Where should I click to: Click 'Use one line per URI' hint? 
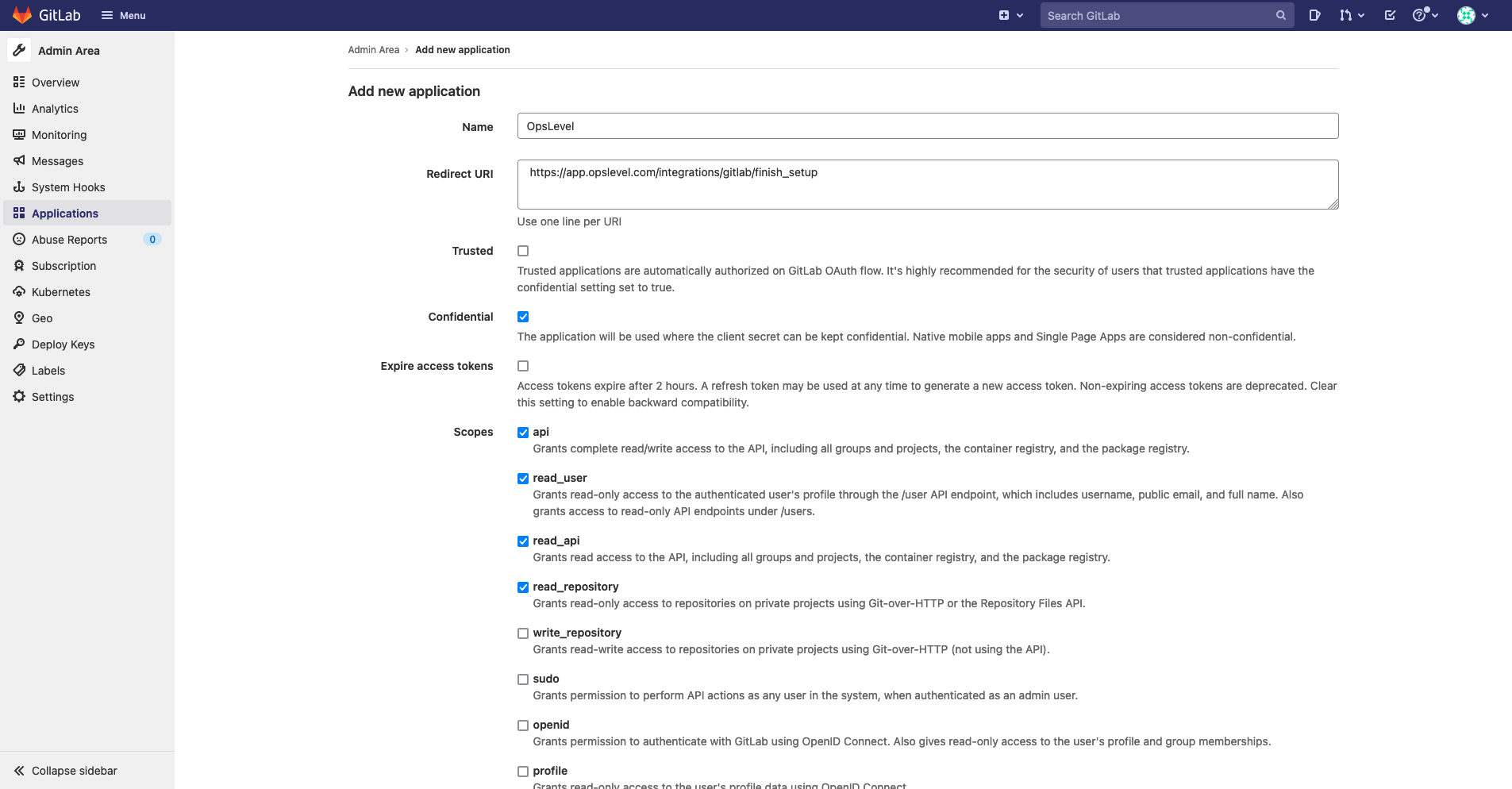pyautogui.click(x=569, y=221)
